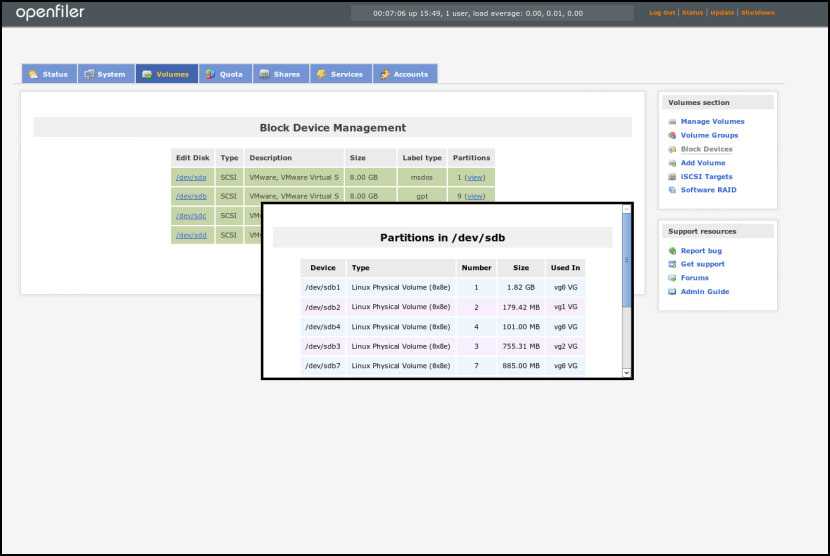The width and height of the screenshot is (830, 556).
Task: Switch to the Accounts tab
Action: coord(404,74)
